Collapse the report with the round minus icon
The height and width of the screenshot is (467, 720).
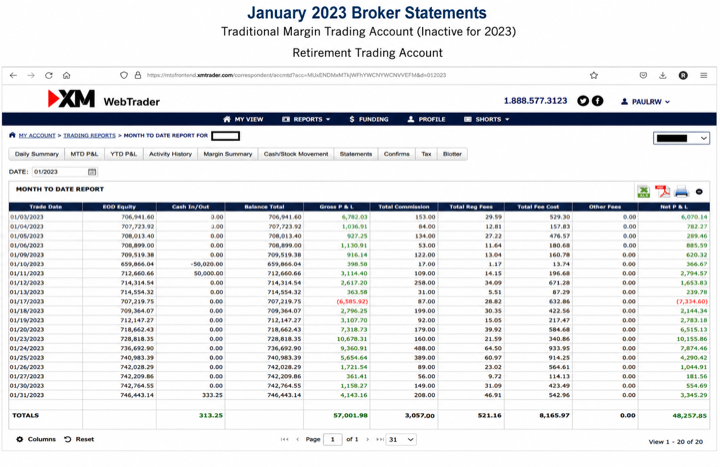click(699, 192)
